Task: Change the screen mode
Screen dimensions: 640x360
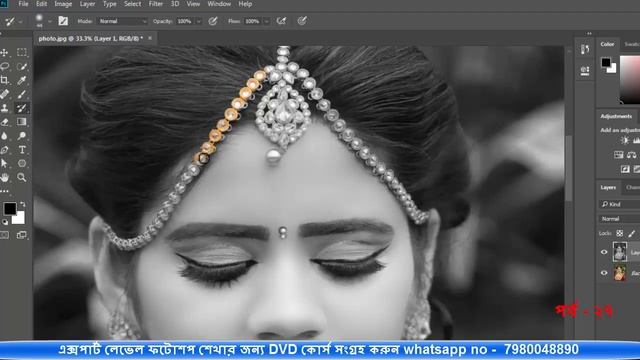Action: 22,235
